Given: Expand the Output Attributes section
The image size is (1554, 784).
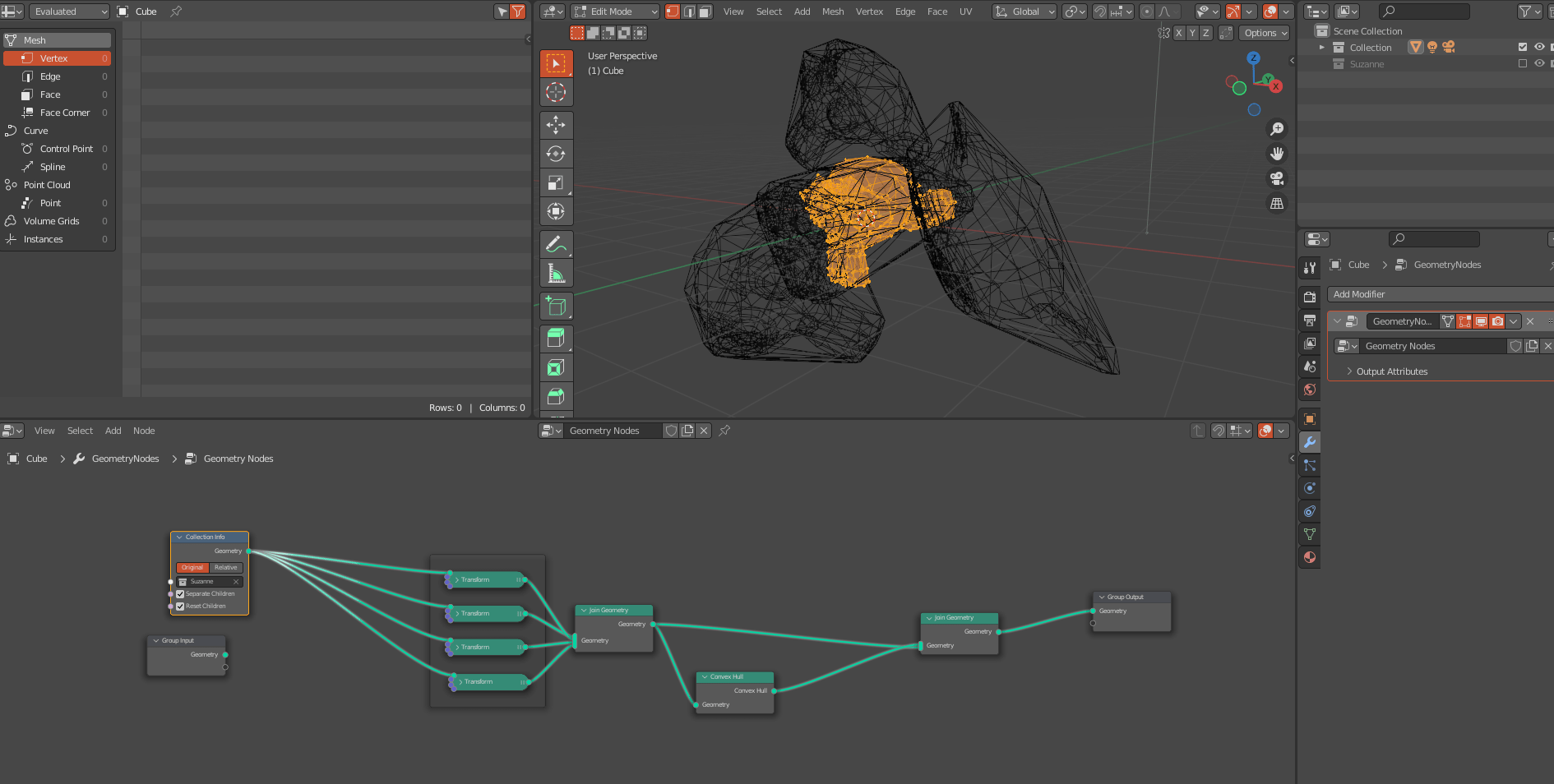Looking at the screenshot, I should (1389, 371).
